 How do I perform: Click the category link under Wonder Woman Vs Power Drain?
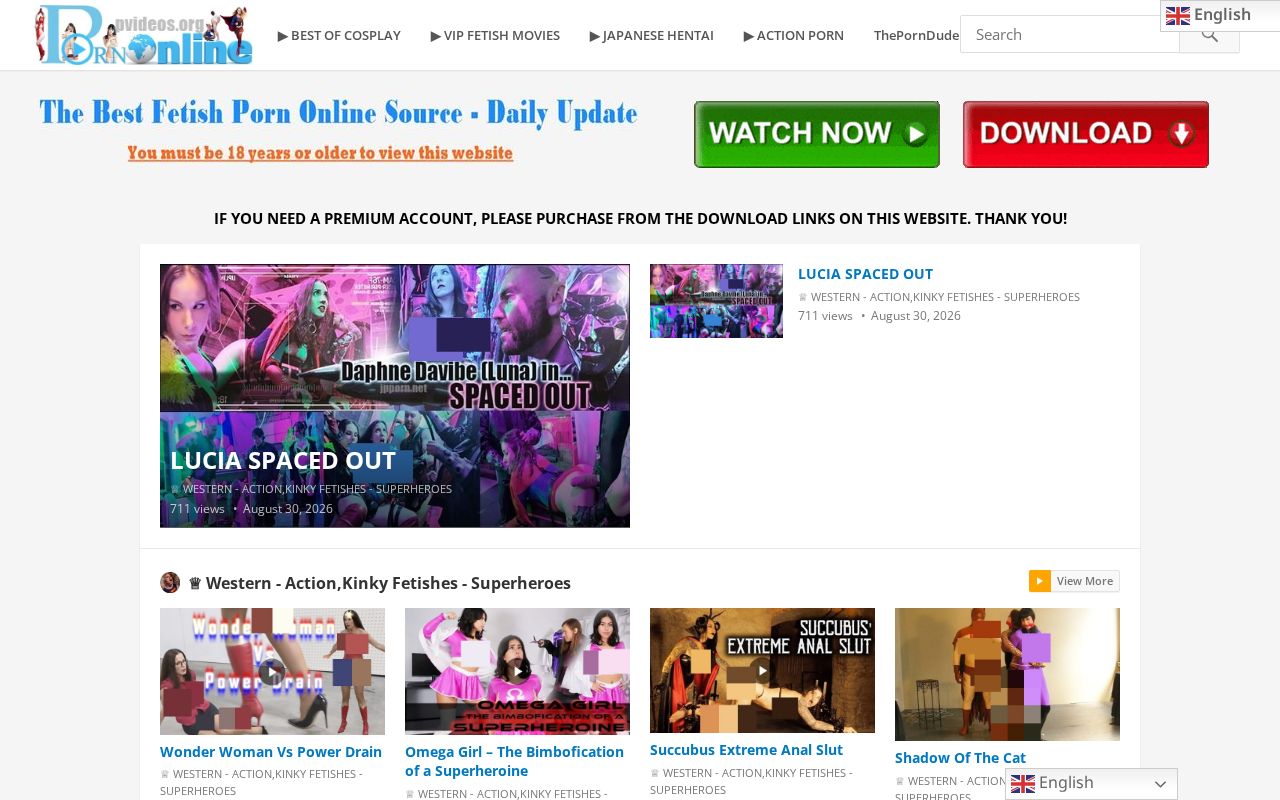click(261, 782)
